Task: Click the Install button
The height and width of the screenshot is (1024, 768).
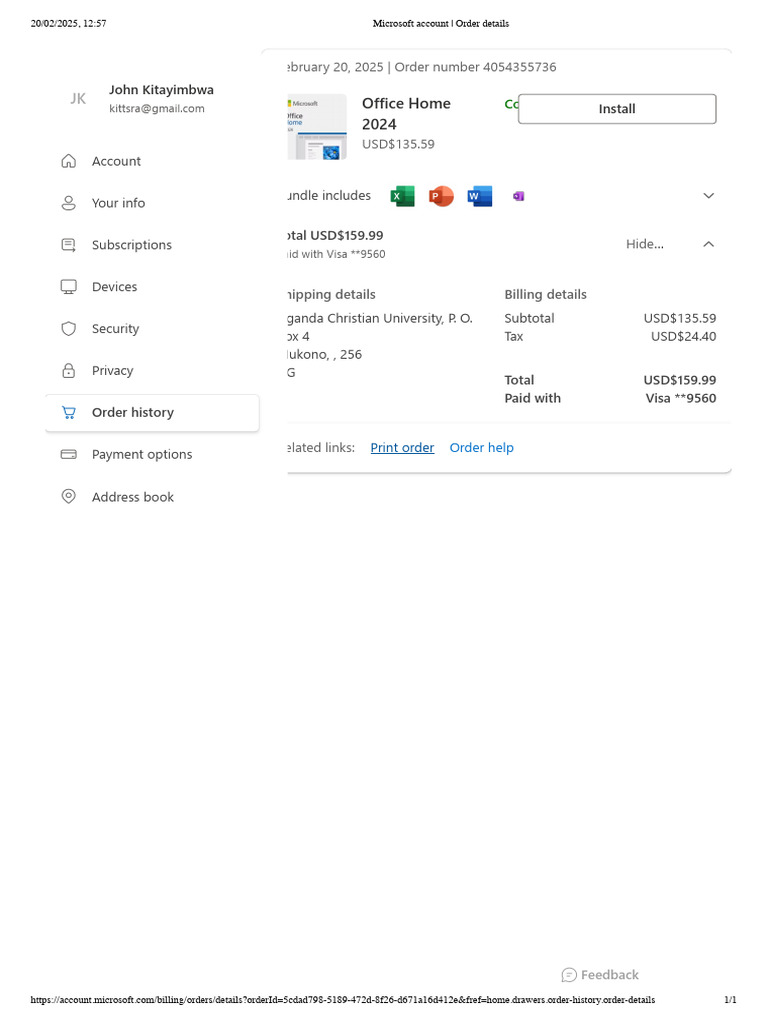Action: [x=617, y=109]
